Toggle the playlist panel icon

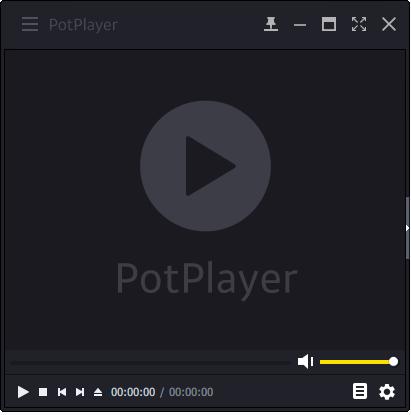[x=360, y=391]
